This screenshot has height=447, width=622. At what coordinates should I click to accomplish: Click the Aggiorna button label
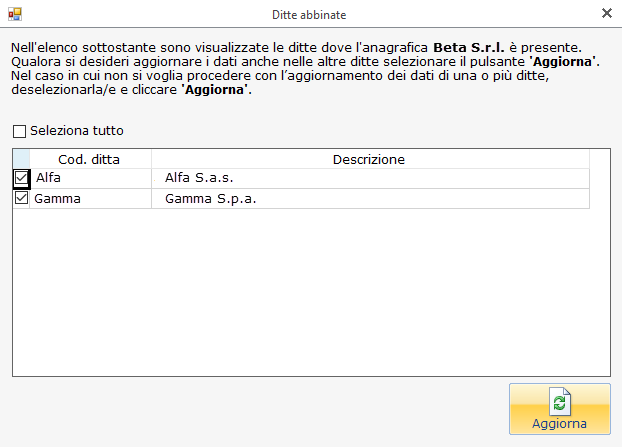(559, 424)
